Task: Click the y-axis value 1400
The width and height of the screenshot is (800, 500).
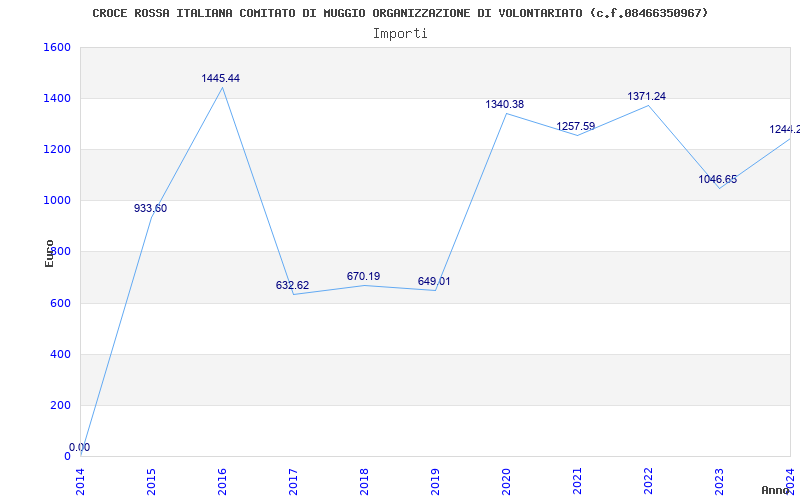Action: 57,98
